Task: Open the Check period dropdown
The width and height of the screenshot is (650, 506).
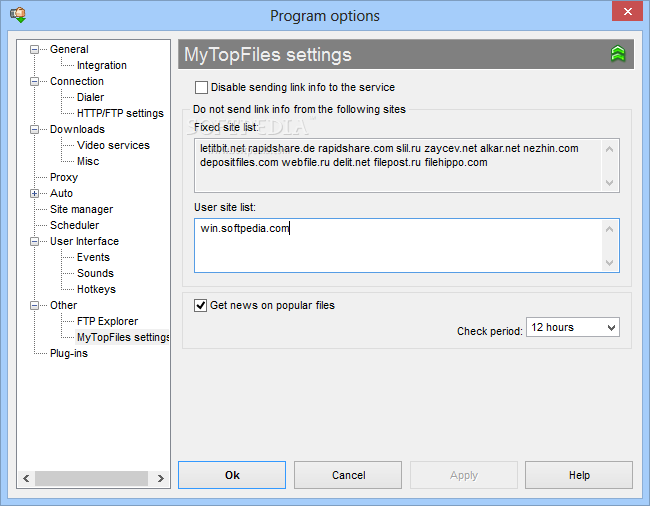Action: click(x=573, y=327)
